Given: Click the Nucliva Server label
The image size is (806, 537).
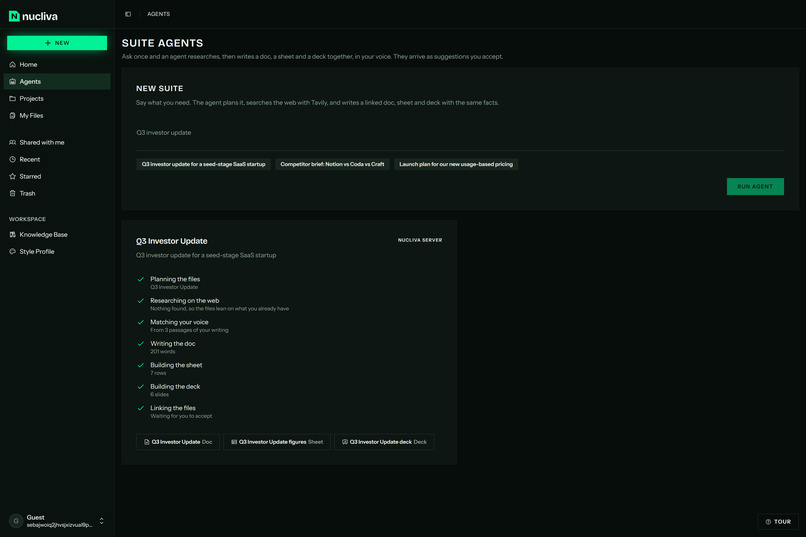Looking at the screenshot, I should point(419,240).
